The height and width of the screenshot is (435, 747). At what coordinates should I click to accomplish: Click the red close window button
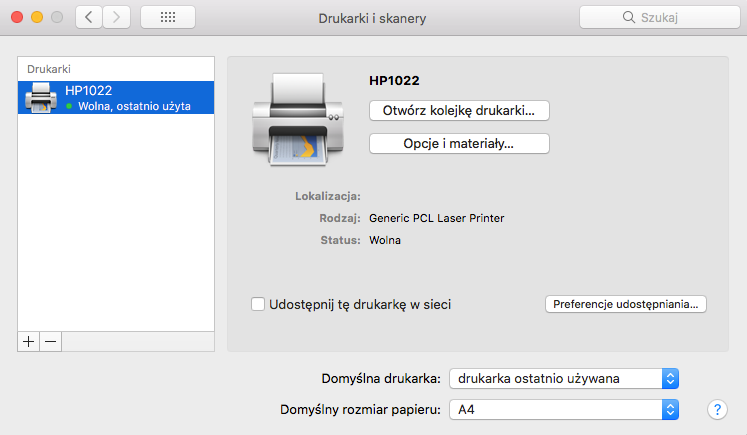coord(17,18)
